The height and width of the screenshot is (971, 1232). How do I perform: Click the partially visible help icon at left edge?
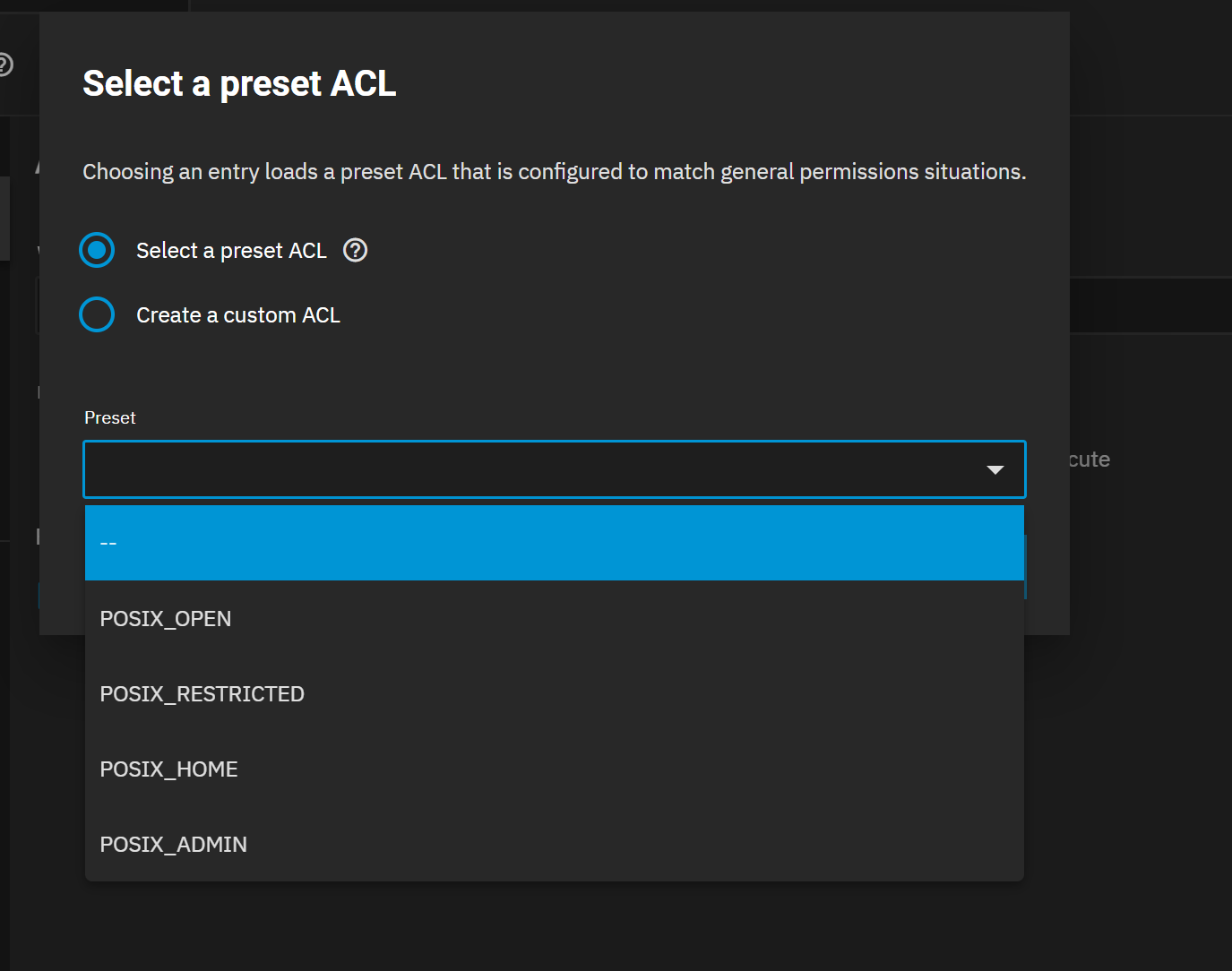pyautogui.click(x=4, y=64)
